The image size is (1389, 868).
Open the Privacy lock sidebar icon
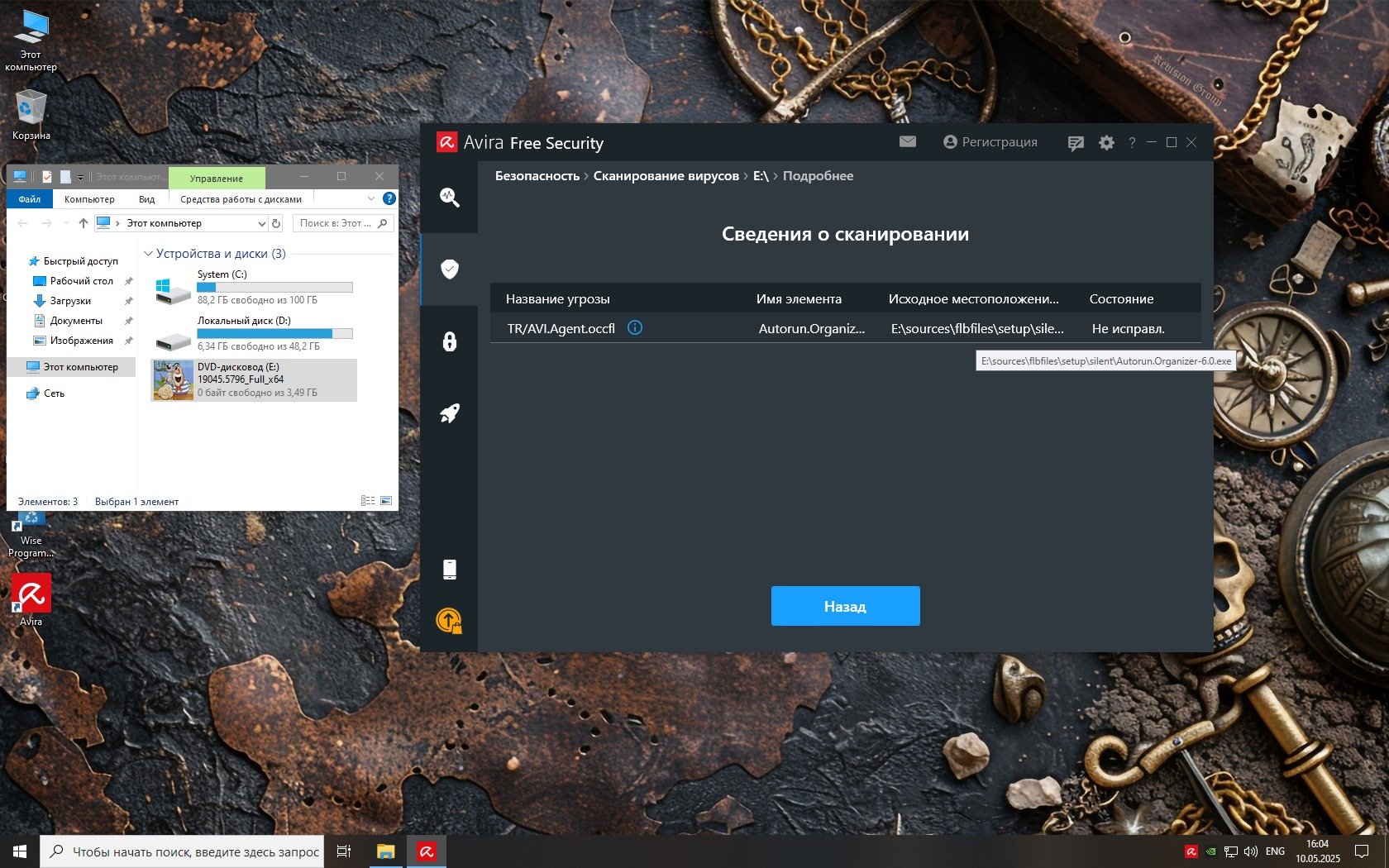tap(449, 341)
